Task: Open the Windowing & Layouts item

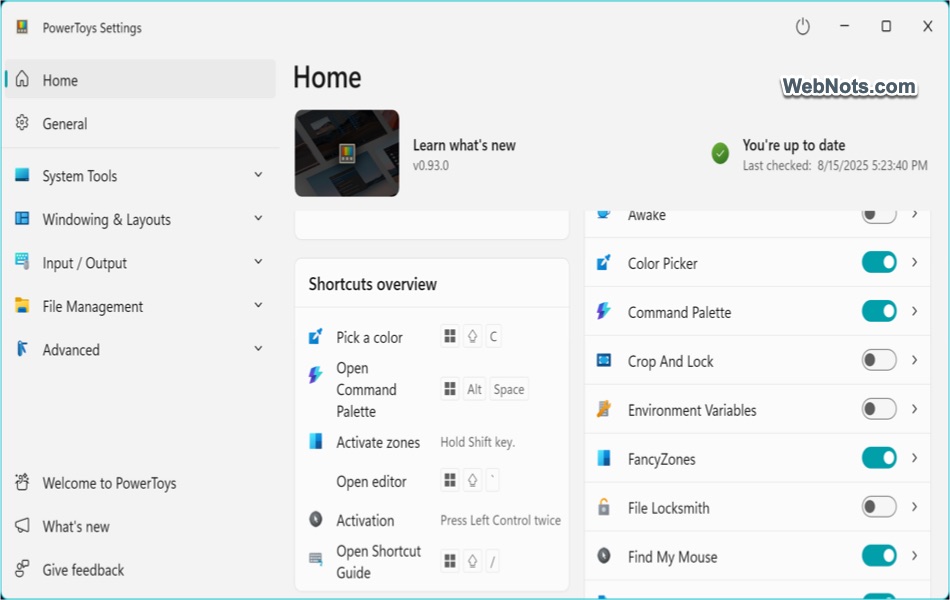Action: coord(140,219)
